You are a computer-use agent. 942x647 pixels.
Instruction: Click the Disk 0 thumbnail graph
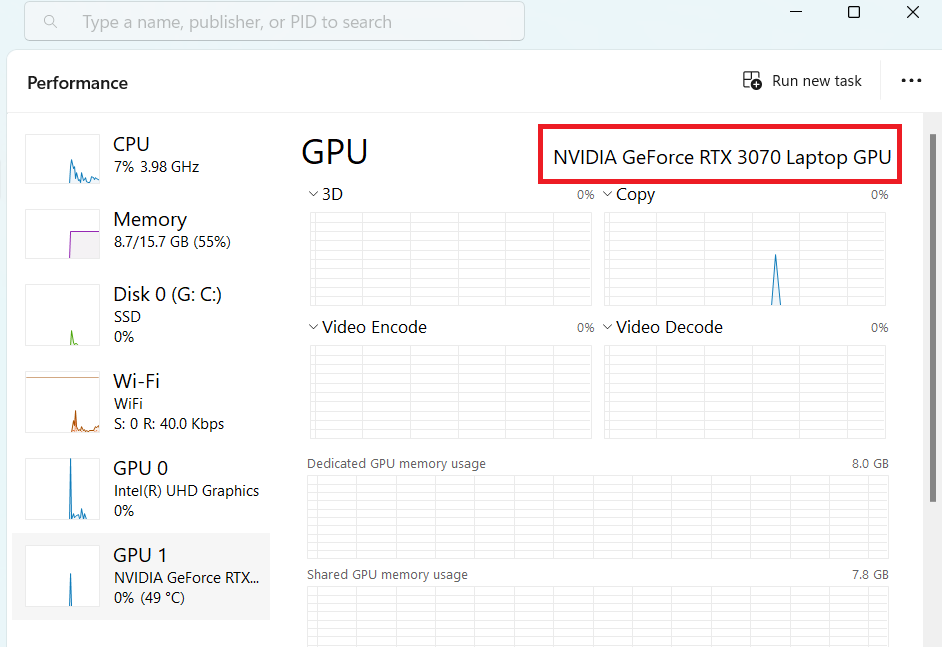62,315
